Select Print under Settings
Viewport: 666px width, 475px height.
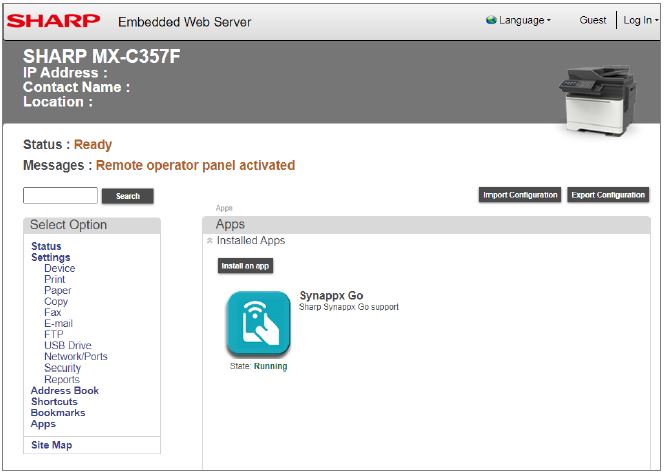pos(54,280)
